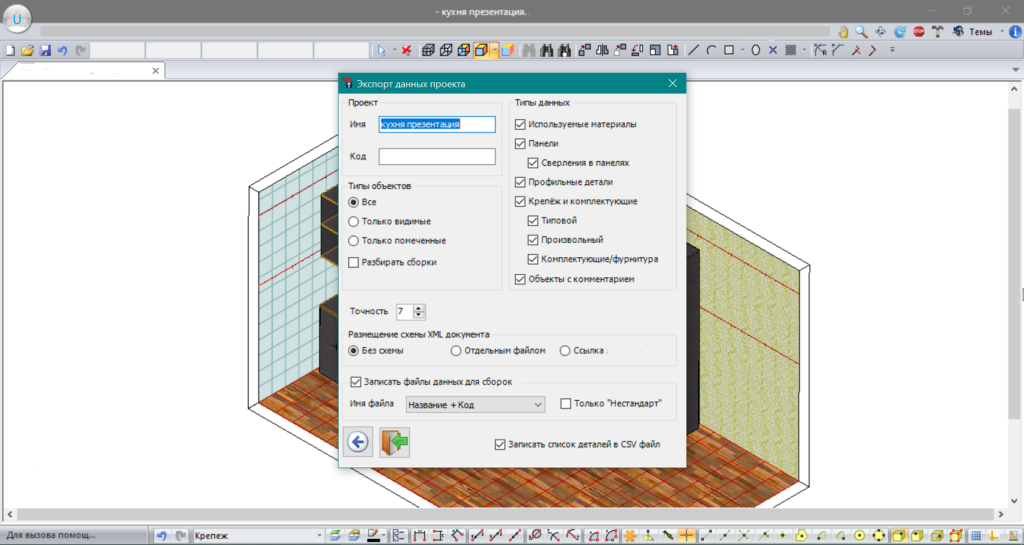Enable 'Разбирать сборки' checkbox
The image size is (1024, 545).
353,262
